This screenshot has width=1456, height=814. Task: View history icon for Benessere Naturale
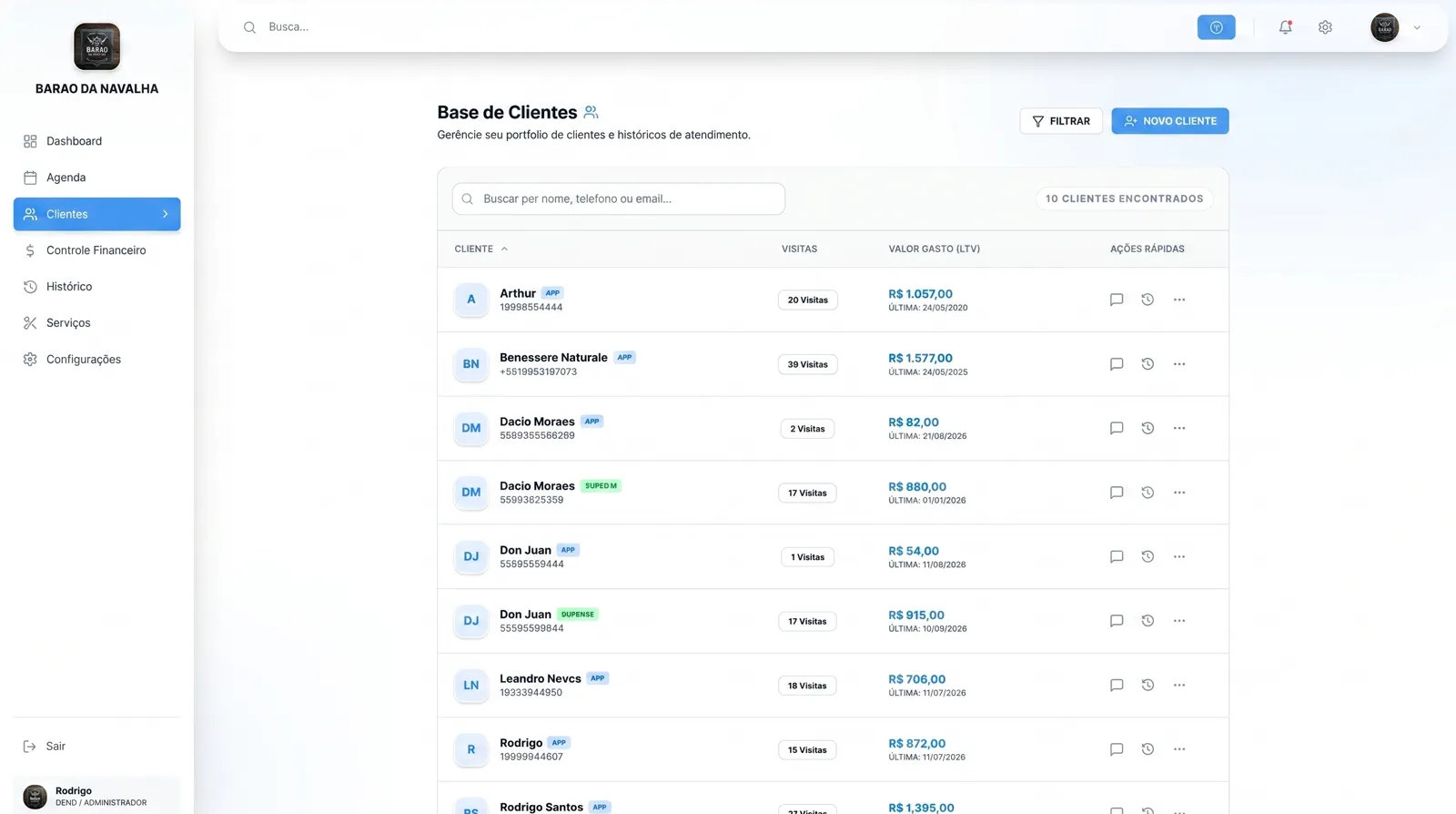click(1148, 364)
